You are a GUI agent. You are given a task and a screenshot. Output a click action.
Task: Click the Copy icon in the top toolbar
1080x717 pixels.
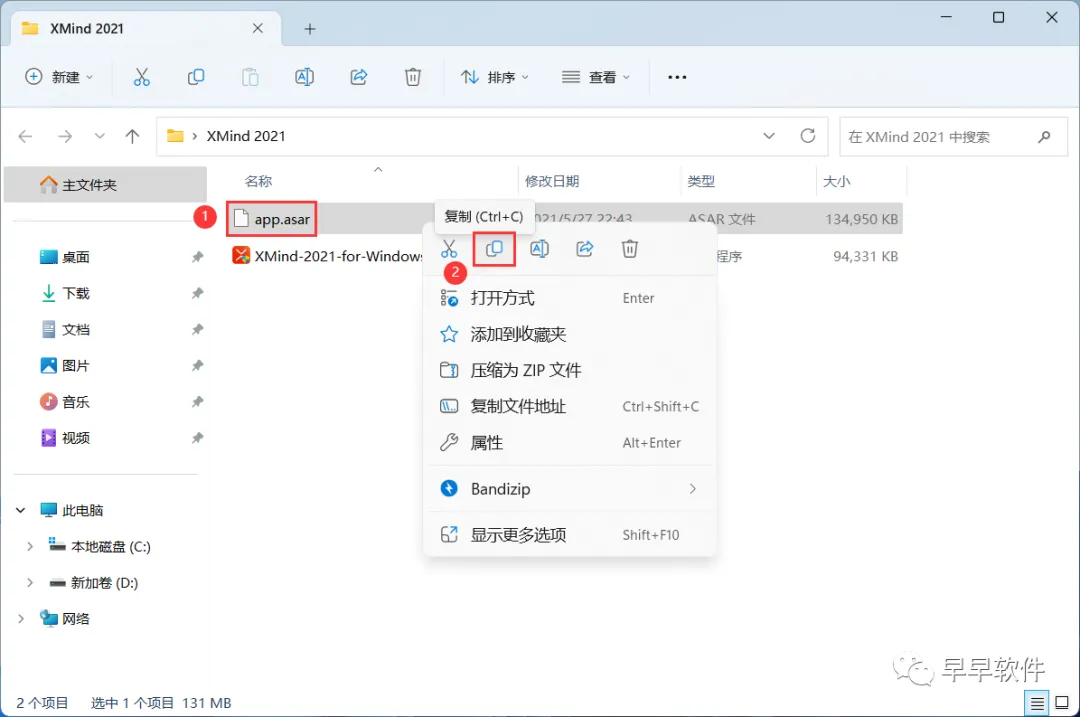[x=196, y=77]
